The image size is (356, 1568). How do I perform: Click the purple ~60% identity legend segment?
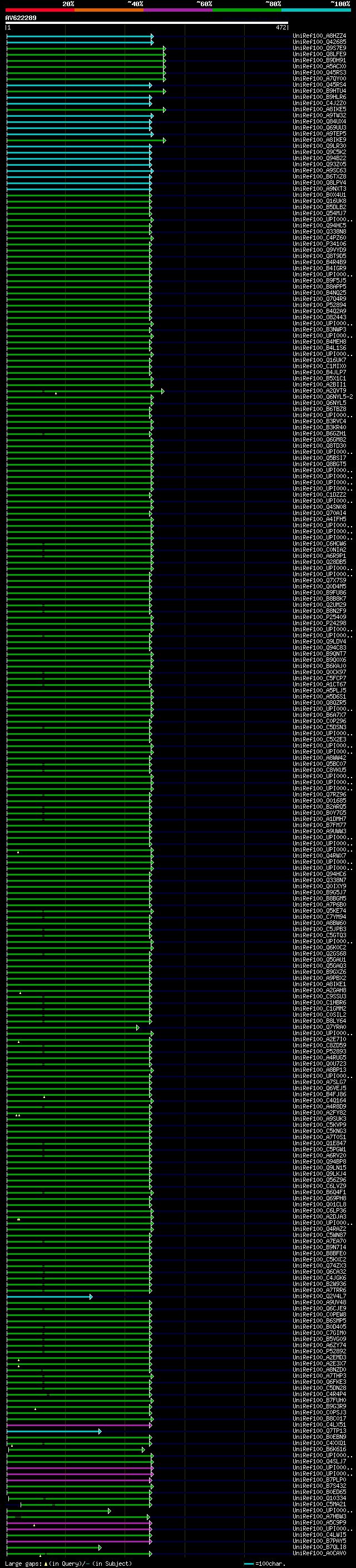[x=179, y=10]
